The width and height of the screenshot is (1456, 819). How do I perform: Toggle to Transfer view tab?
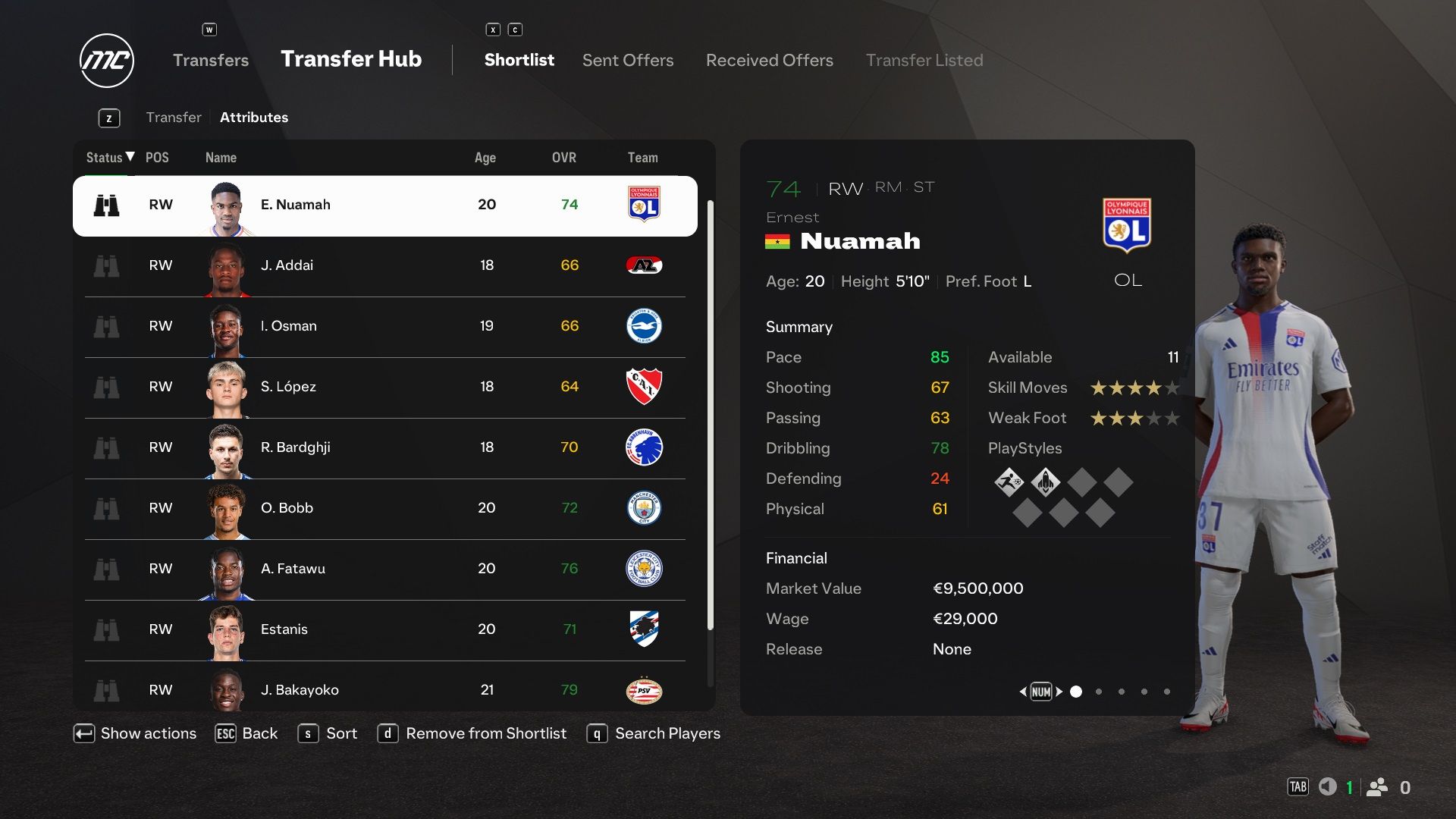[174, 117]
